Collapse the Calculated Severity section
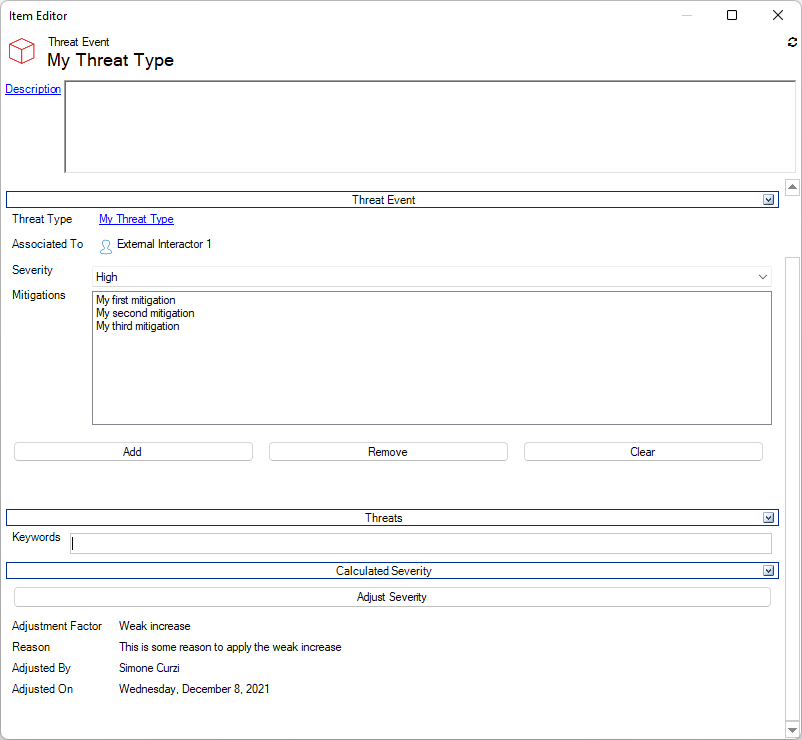The height and width of the screenshot is (740, 802). (x=768, y=571)
